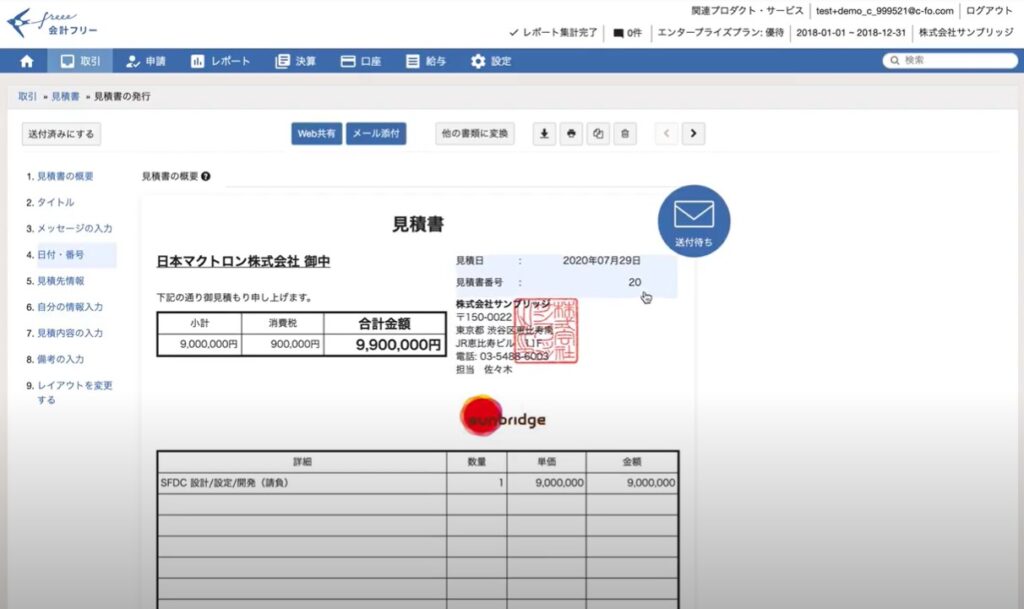Click the メール添付 button

(376, 134)
